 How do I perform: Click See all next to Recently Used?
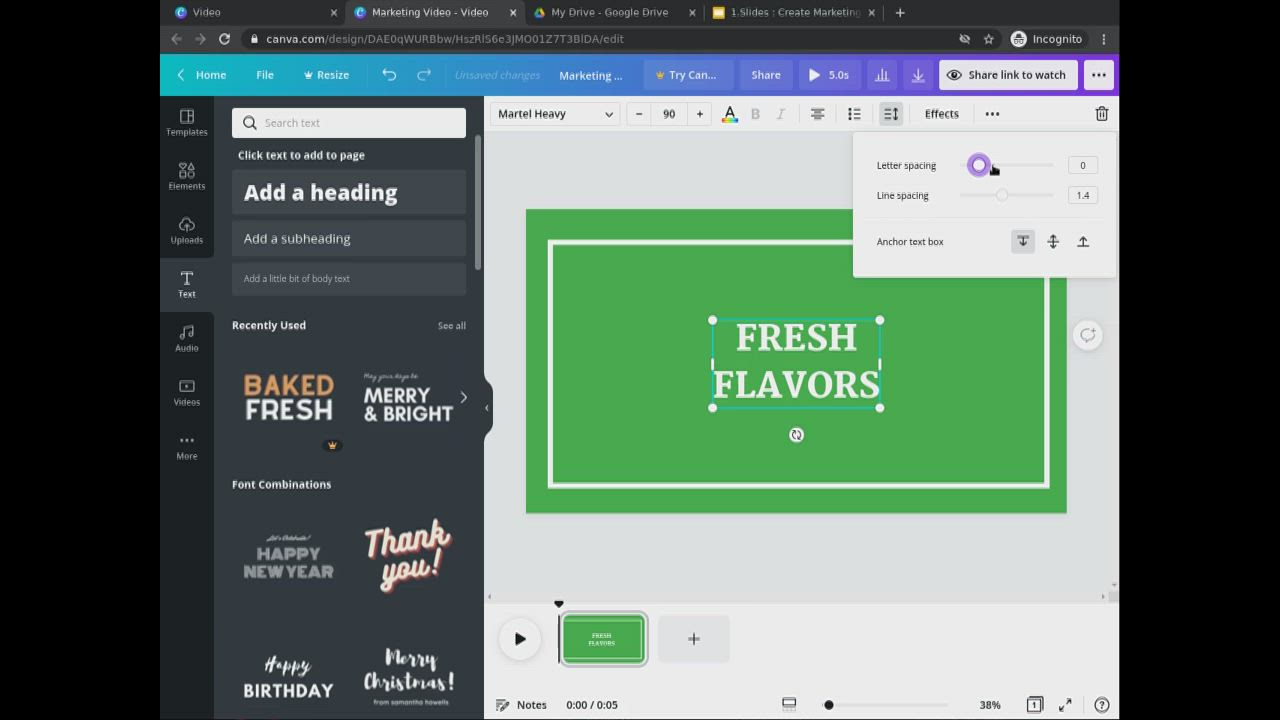click(452, 325)
